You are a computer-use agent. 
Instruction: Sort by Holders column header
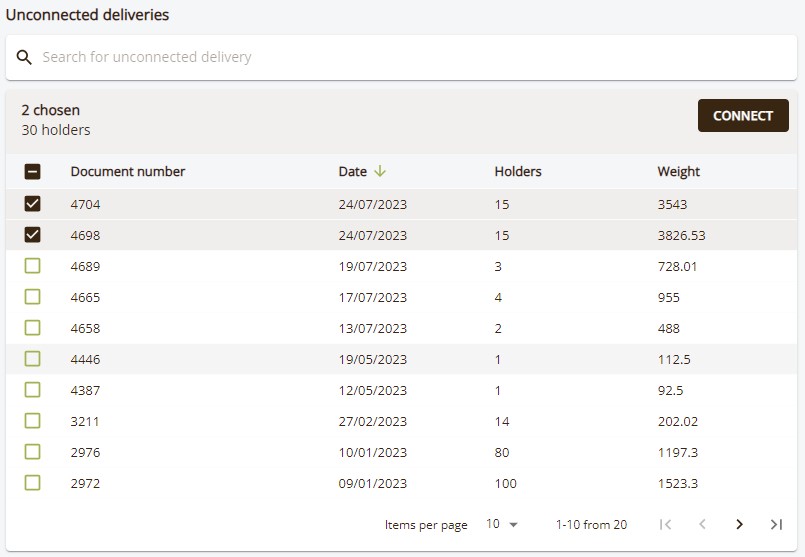[518, 171]
